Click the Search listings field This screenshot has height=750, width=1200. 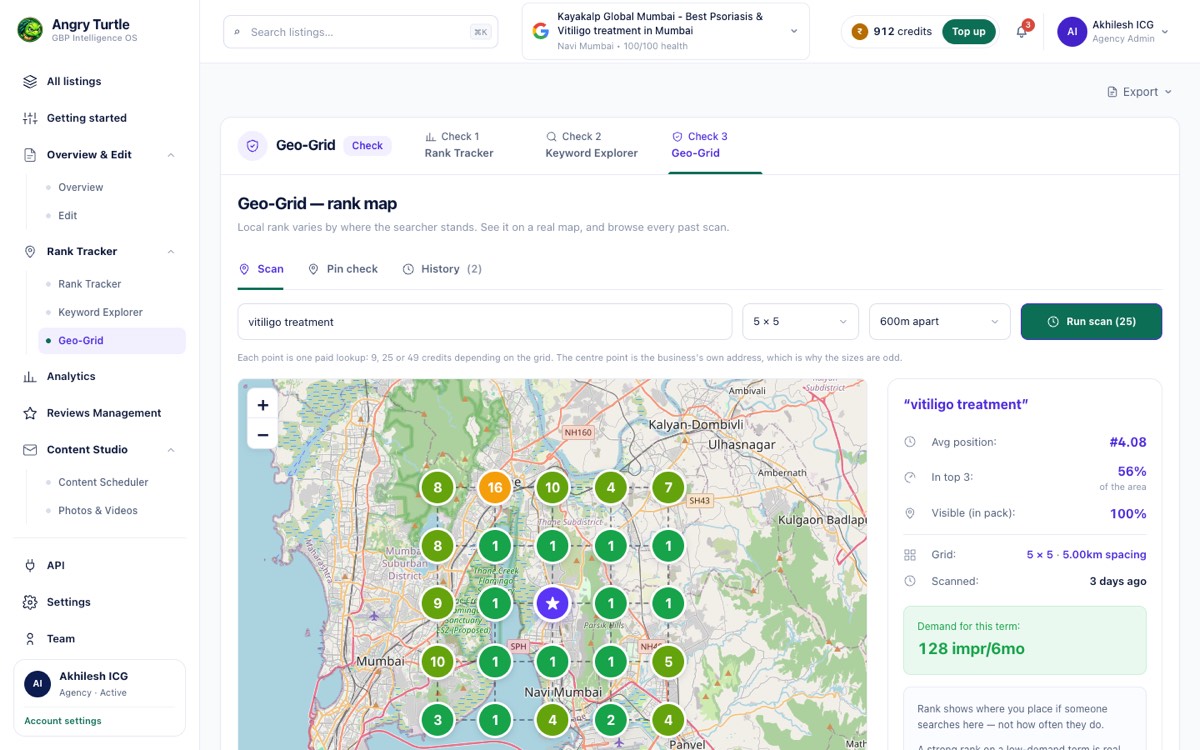coord(360,32)
